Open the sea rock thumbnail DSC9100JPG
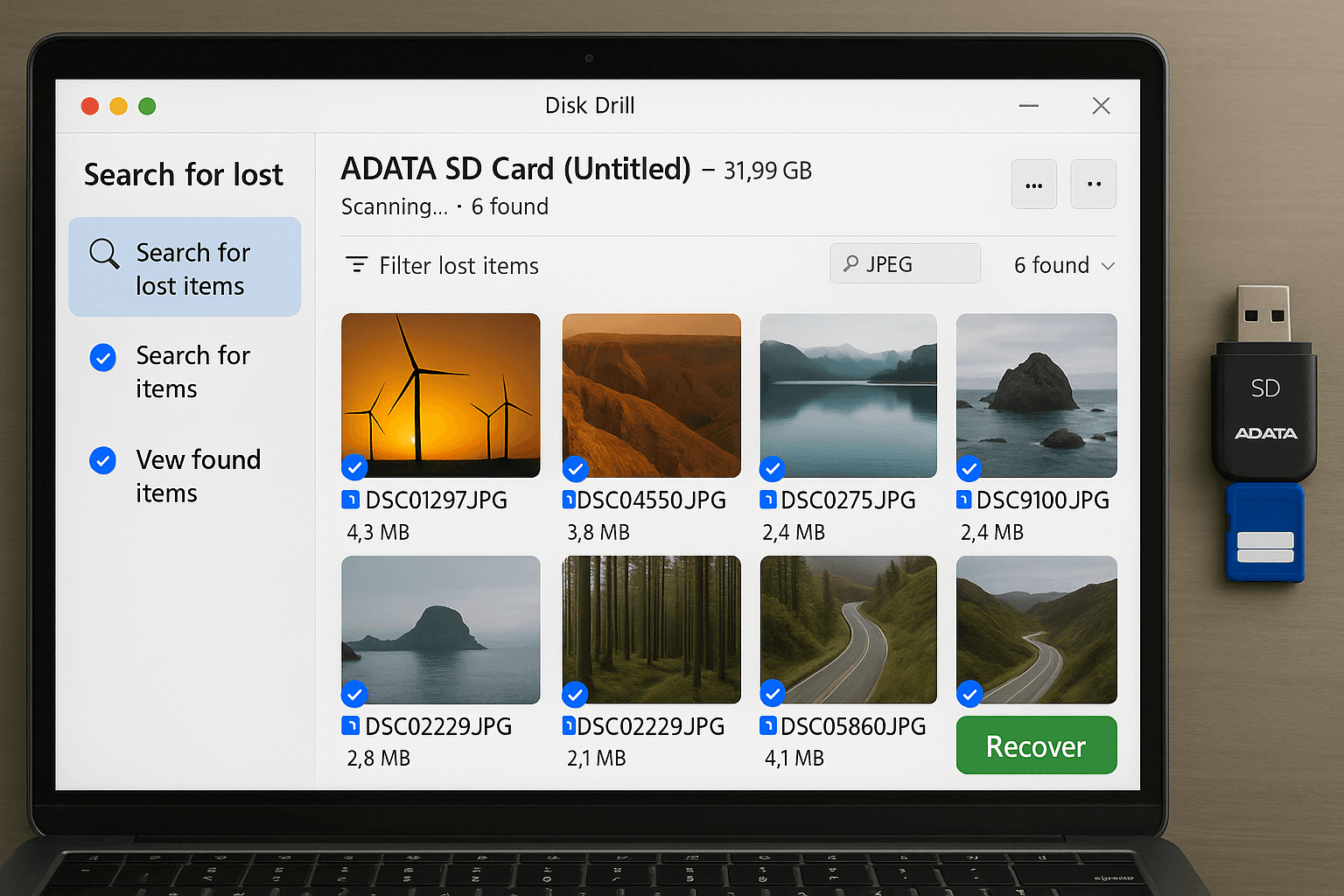1344x896 pixels. click(x=1037, y=395)
